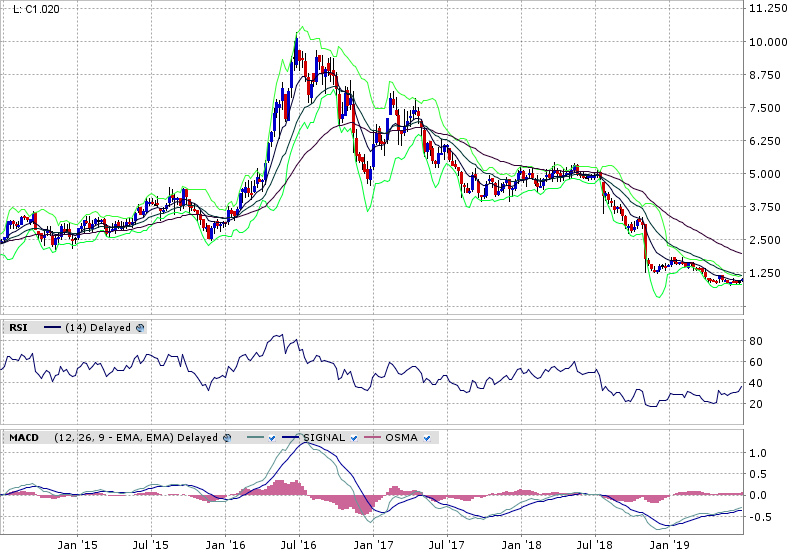Image resolution: width=796 pixels, height=559 pixels.
Task: Click the Jan '18 date axis label
Action: point(521,545)
